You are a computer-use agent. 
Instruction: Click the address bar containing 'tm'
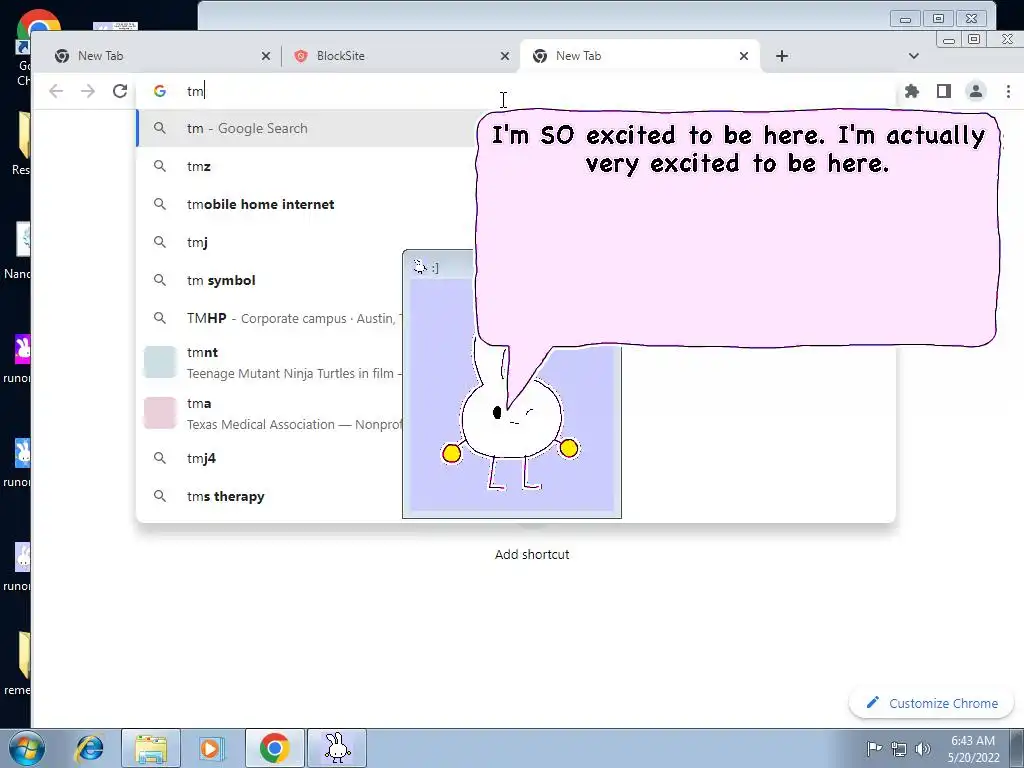click(x=516, y=91)
